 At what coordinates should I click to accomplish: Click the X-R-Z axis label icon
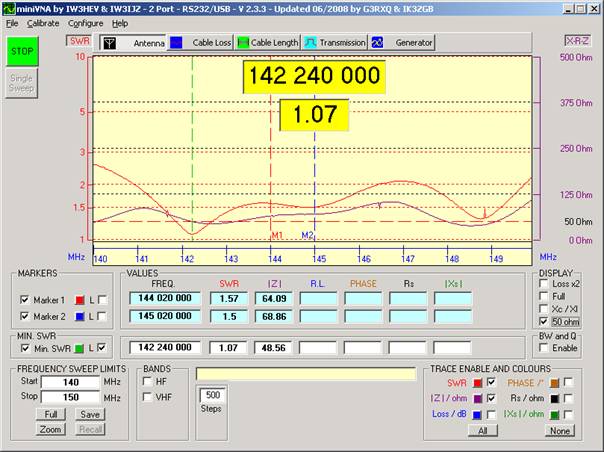578,41
